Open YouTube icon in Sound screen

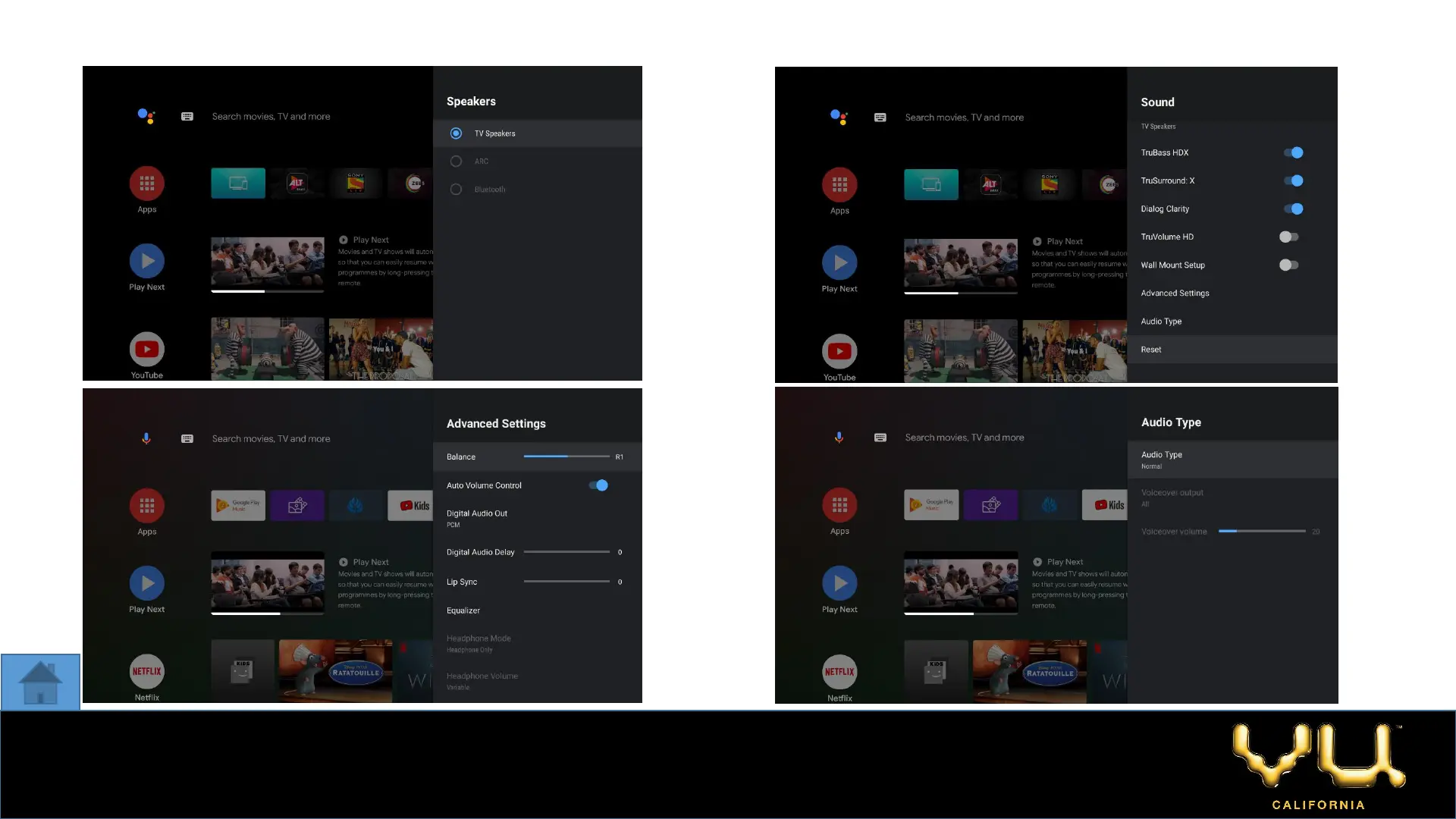pyautogui.click(x=839, y=351)
